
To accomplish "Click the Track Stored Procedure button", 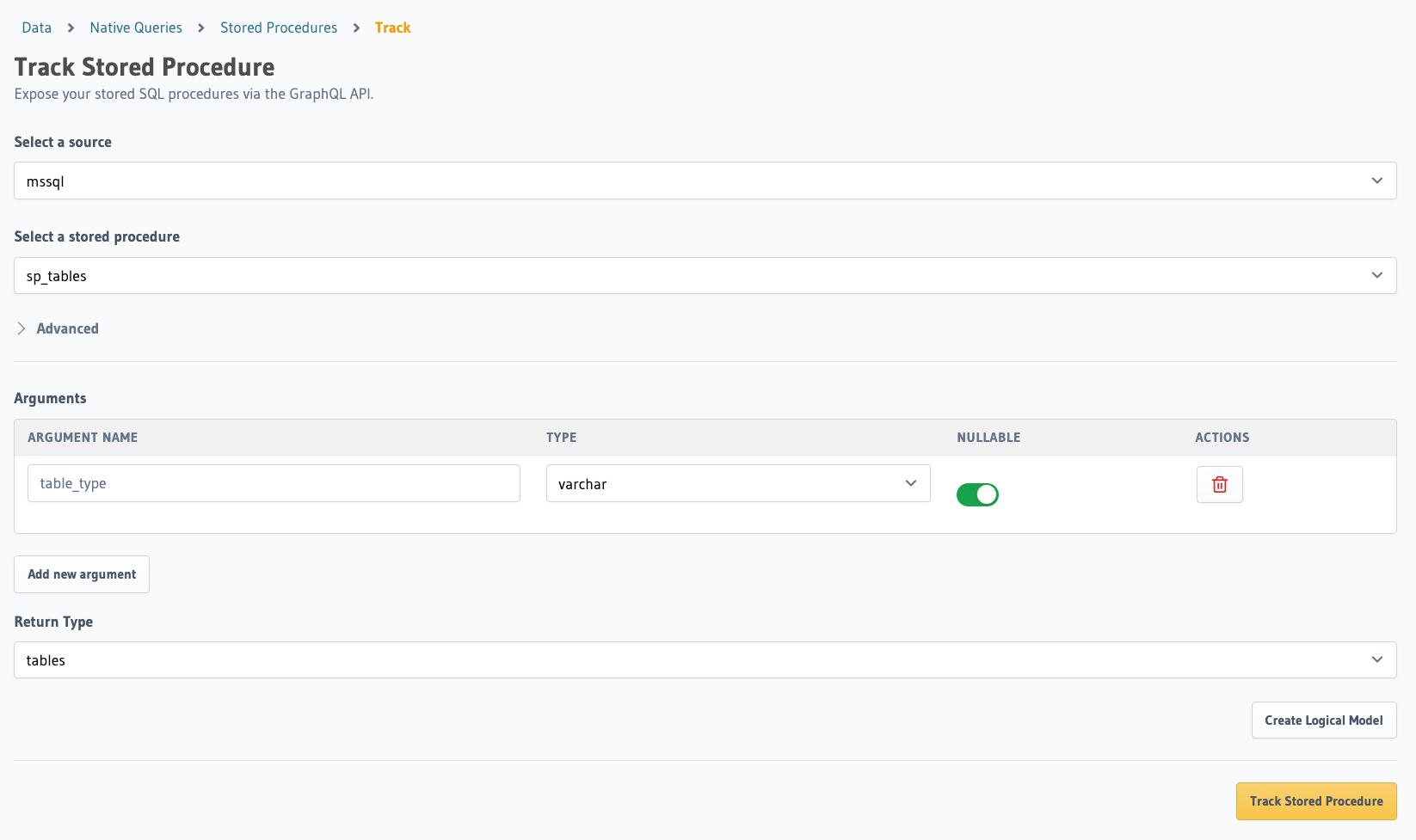I will coord(1315,800).
